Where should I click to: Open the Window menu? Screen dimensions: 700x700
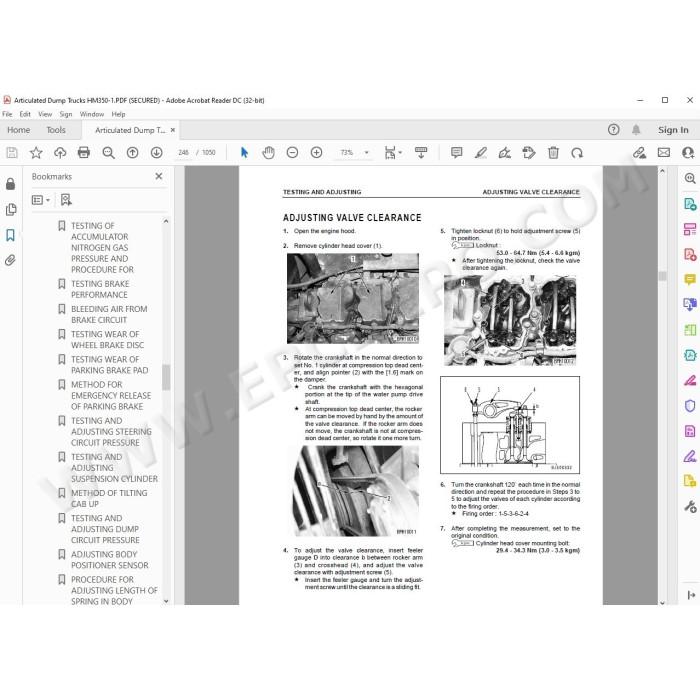click(92, 114)
